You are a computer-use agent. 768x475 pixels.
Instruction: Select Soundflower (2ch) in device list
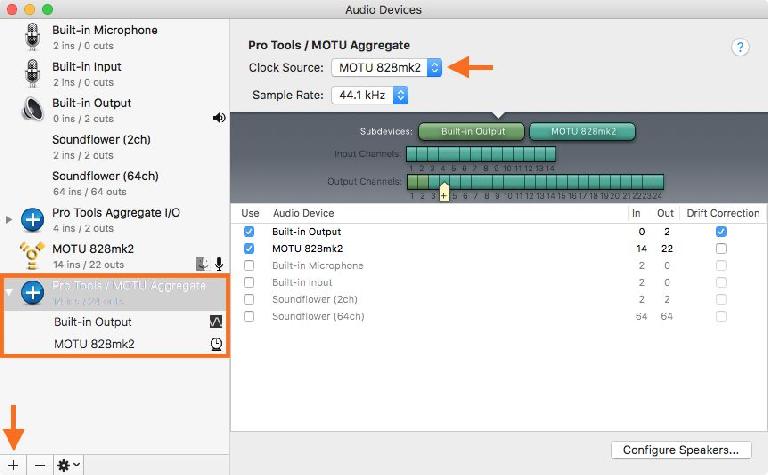pyautogui.click(x=115, y=147)
